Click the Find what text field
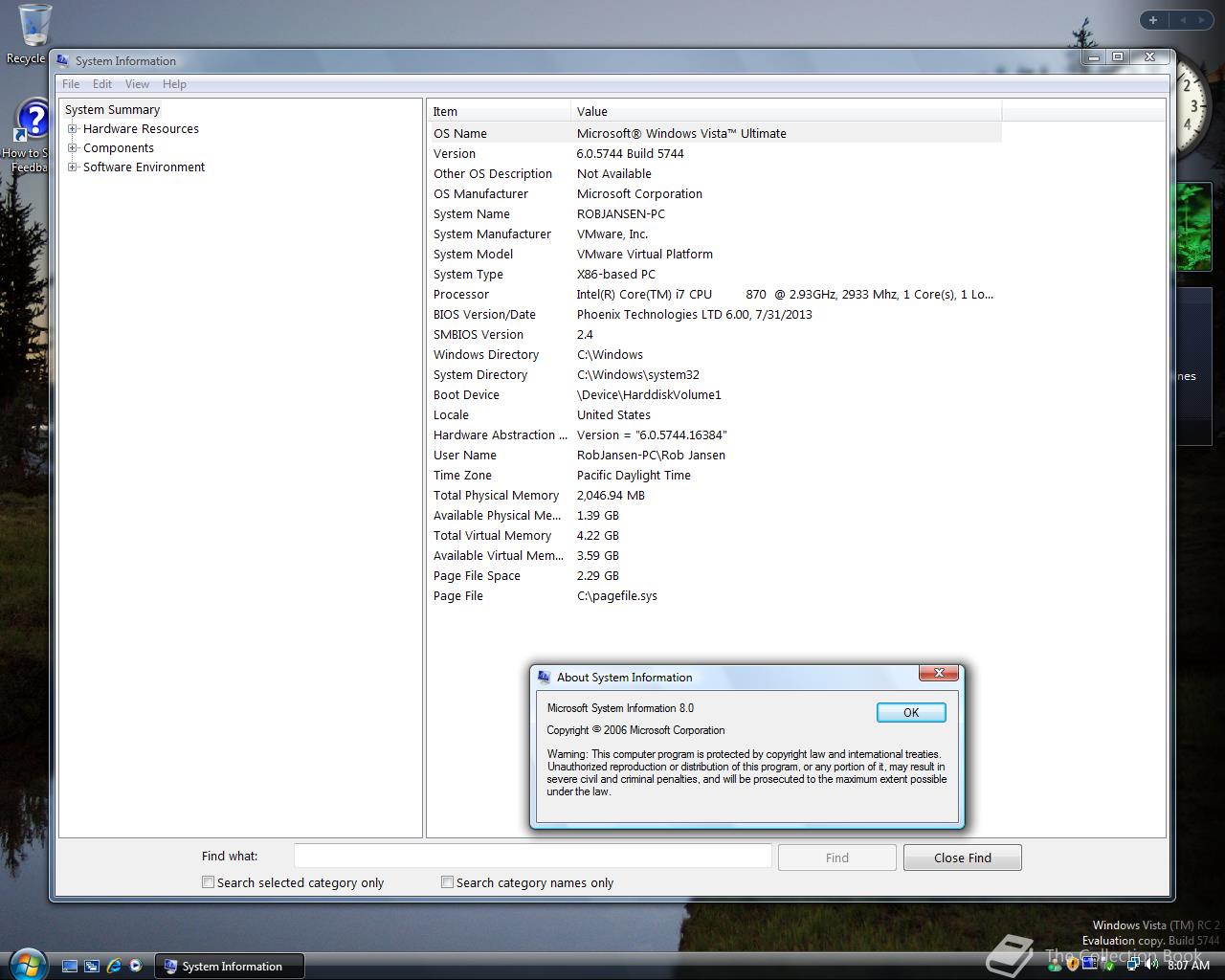Viewport: 1225px width, 980px height. (x=532, y=856)
